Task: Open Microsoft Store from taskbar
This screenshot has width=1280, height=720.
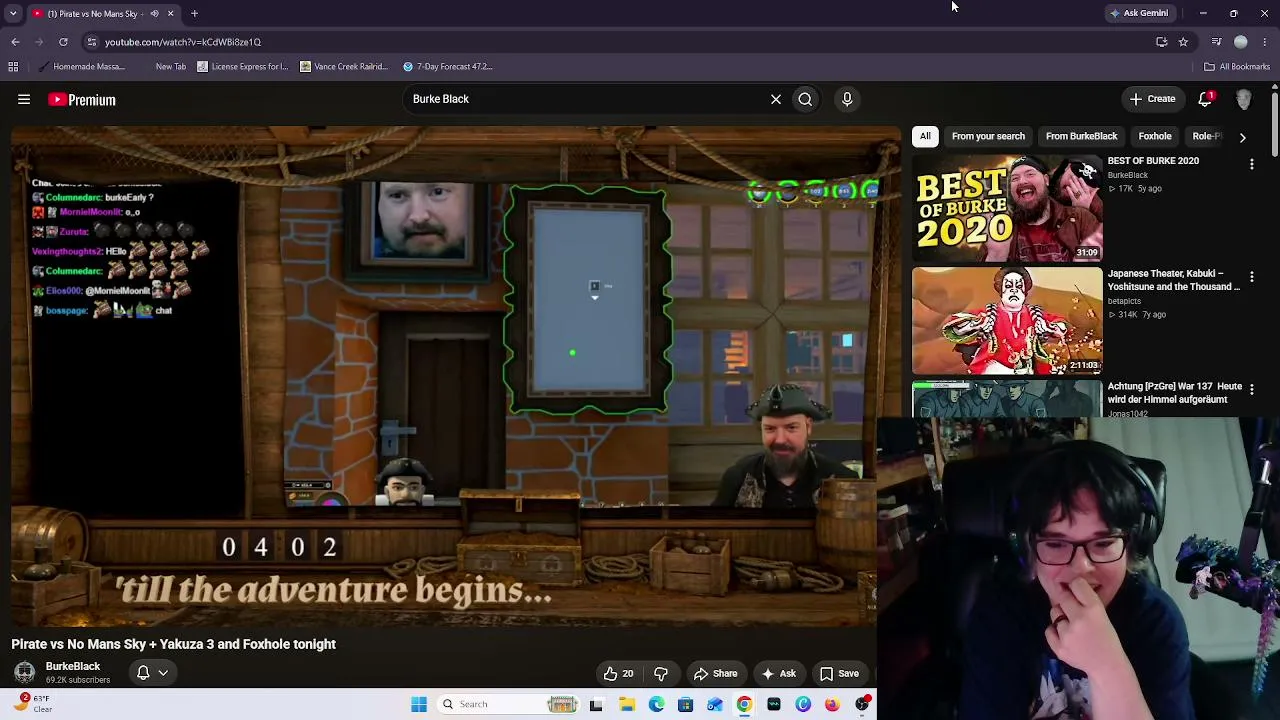Action: [x=685, y=704]
